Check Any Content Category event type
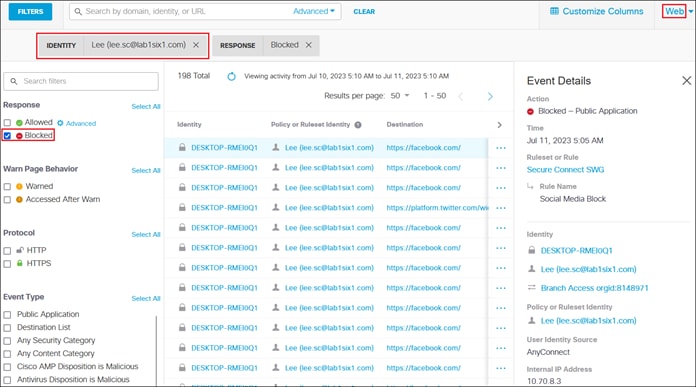Screen dimensions: 696x387 7,354
